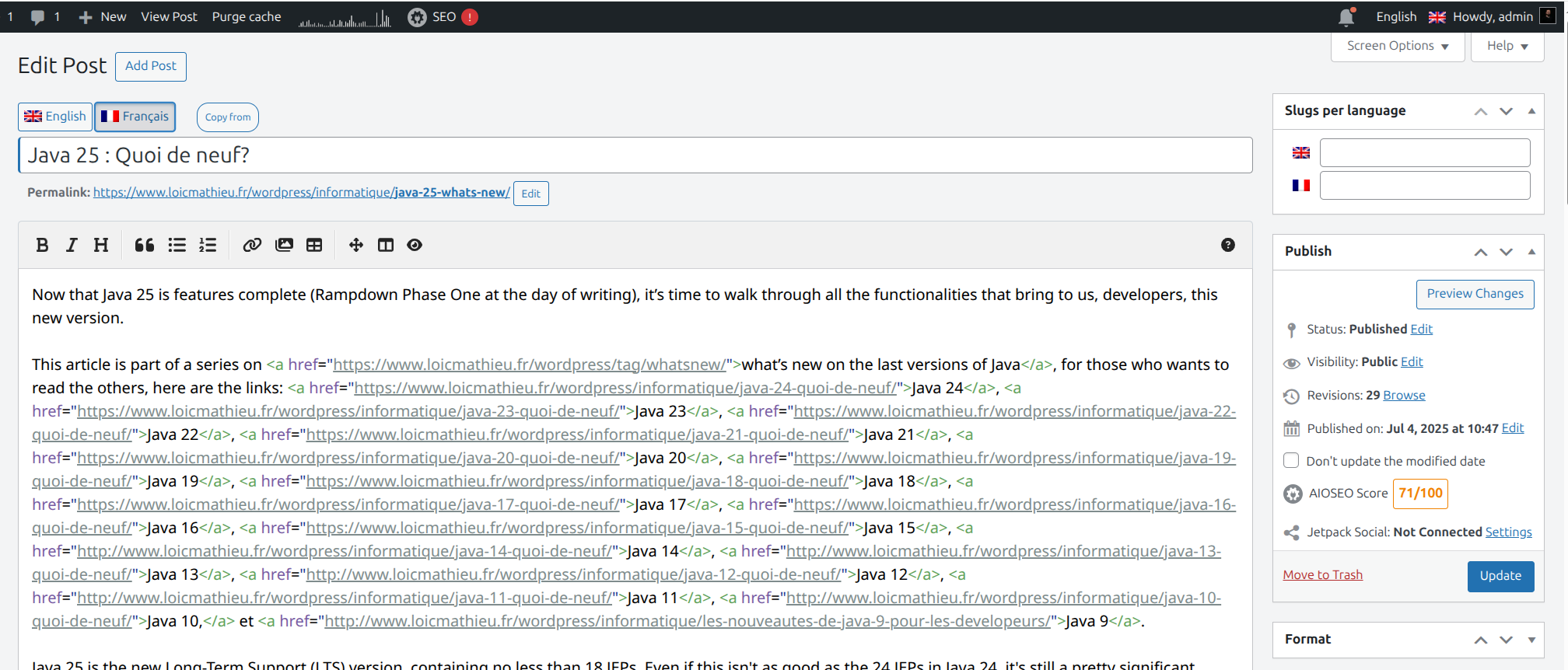The image size is (1568, 670).
Task: Click the revisions clock icon
Action: pyautogui.click(x=1291, y=396)
